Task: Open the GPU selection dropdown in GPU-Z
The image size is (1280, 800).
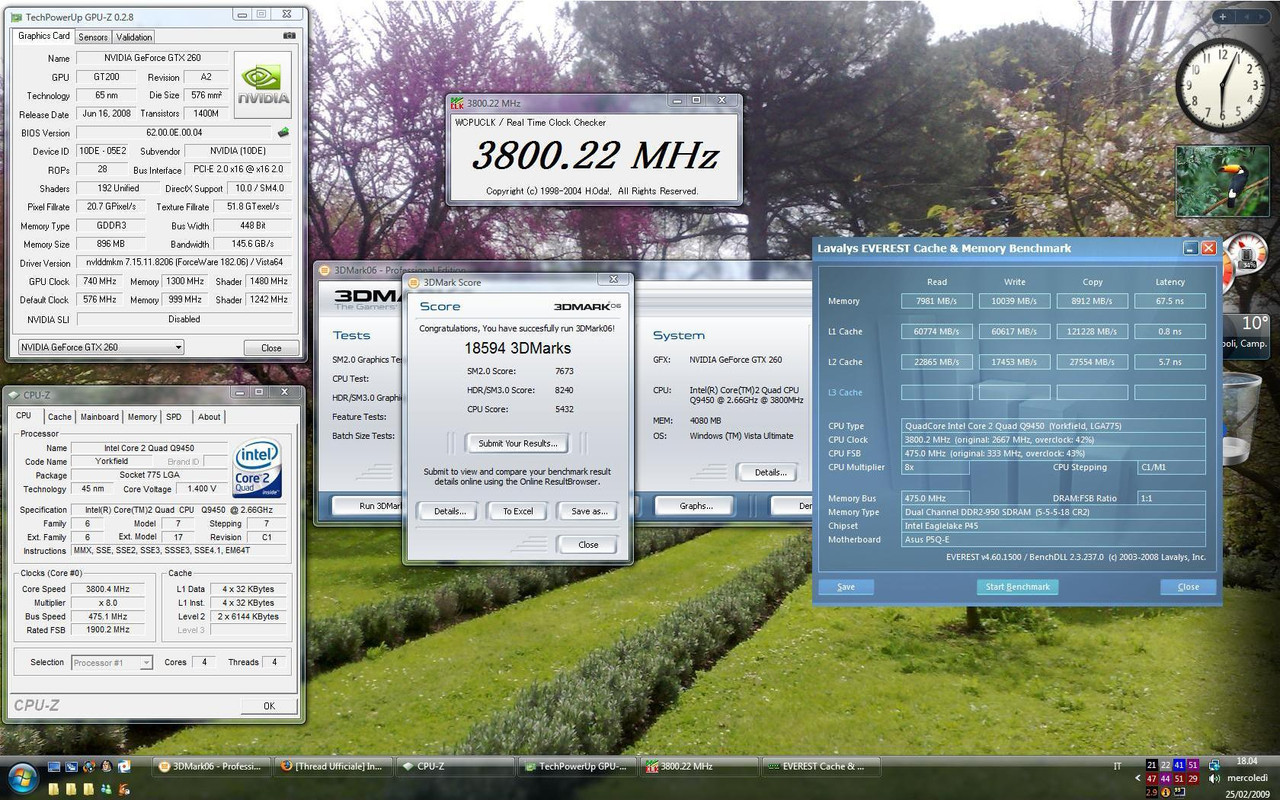Action: 101,347
